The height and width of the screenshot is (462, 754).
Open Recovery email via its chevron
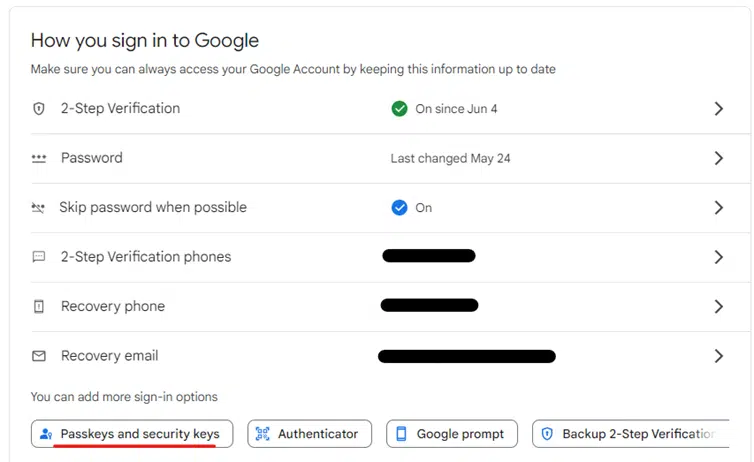point(718,356)
